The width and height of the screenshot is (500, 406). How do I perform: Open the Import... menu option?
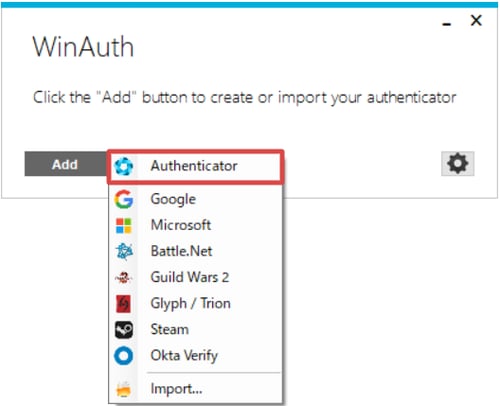[x=196, y=389]
